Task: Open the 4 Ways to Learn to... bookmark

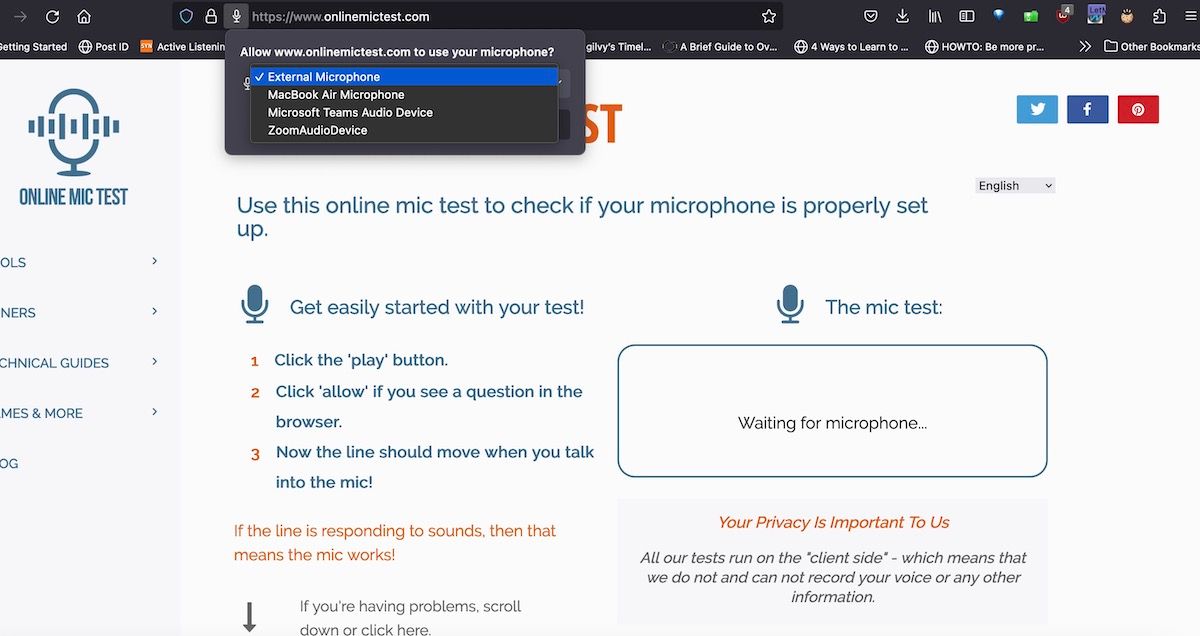Action: [x=851, y=47]
